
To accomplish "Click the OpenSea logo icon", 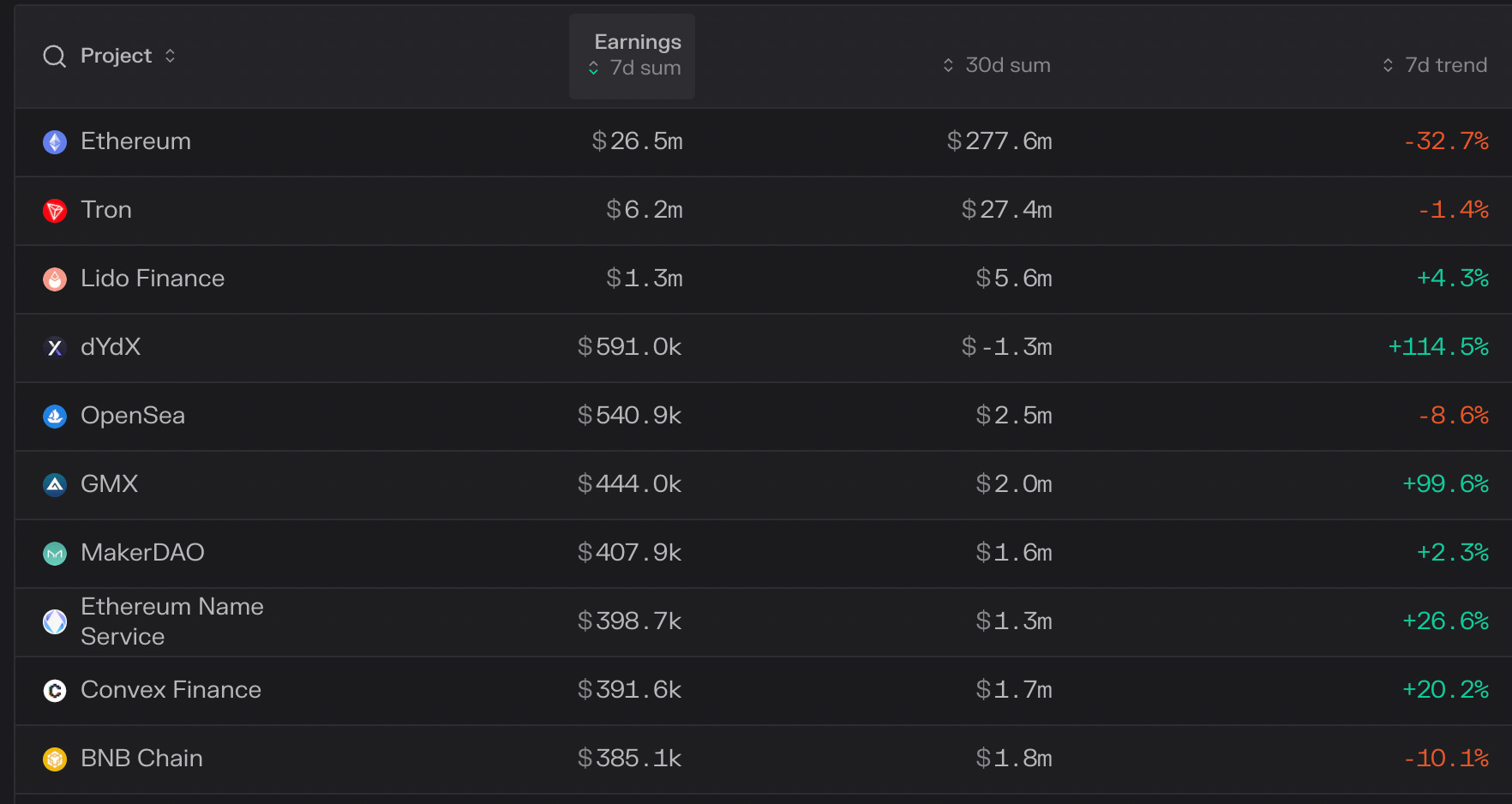I will tap(55, 417).
